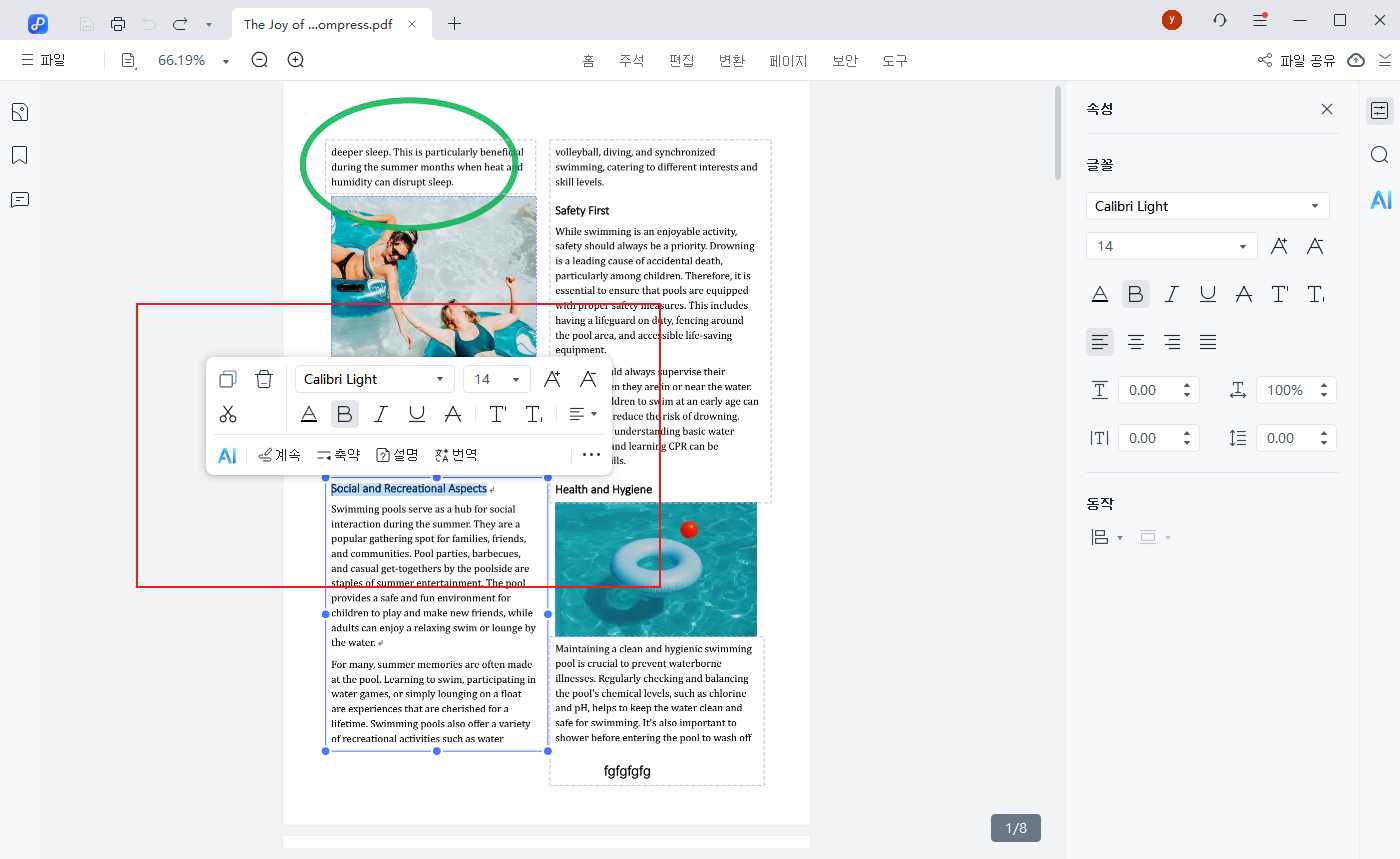Click the cloud upload icon
Viewport: 1400px width, 859px height.
(1356, 60)
